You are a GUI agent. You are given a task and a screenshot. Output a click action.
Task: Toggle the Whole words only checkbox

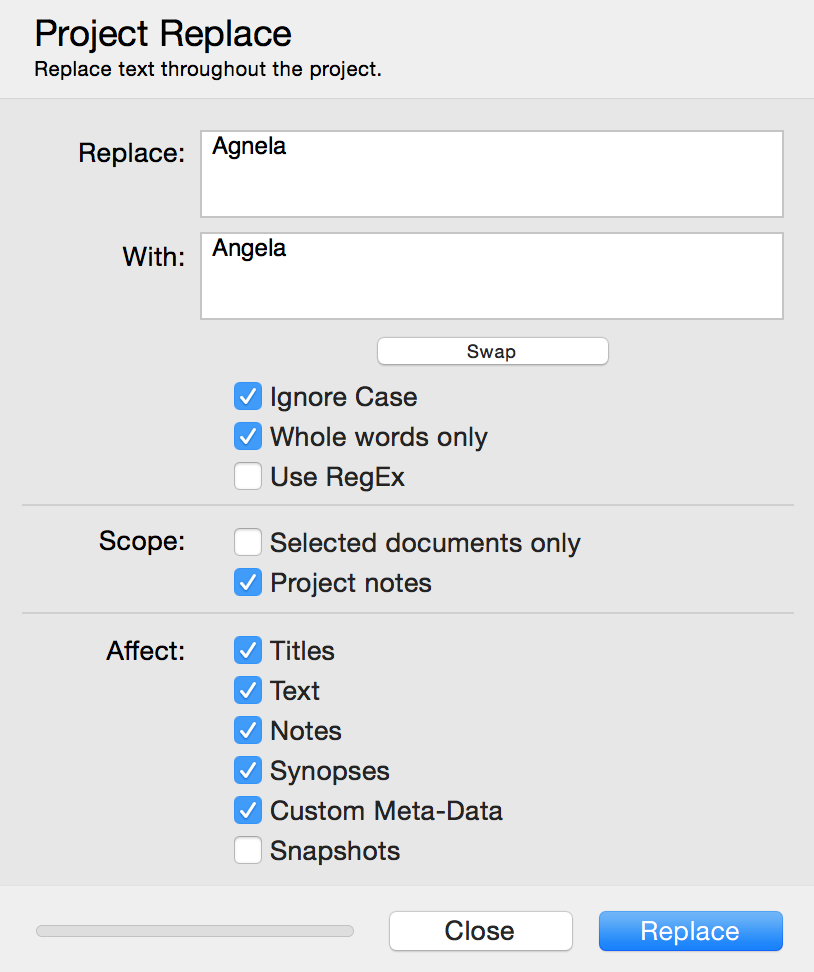tap(247, 436)
